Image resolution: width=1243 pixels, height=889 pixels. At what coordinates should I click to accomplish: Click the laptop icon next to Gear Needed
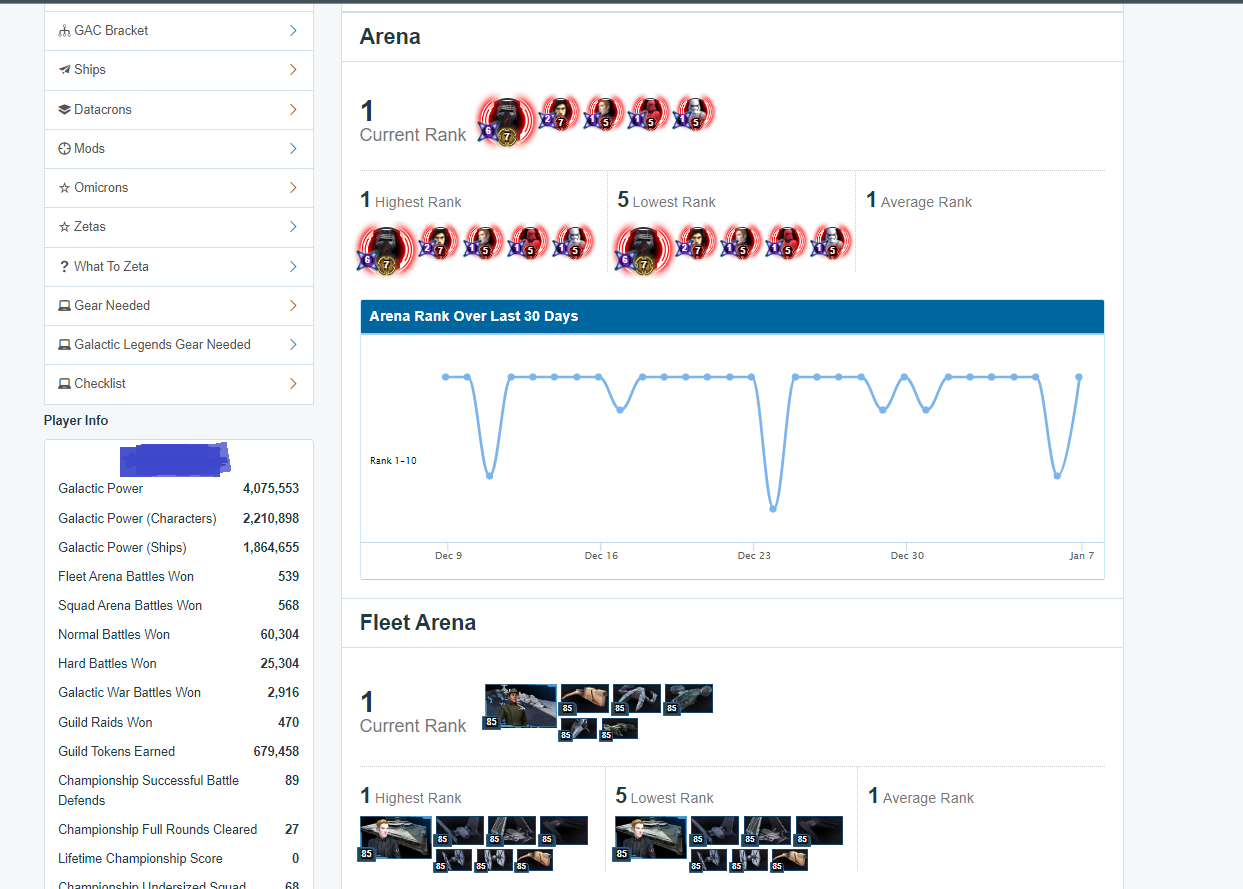[65, 306]
